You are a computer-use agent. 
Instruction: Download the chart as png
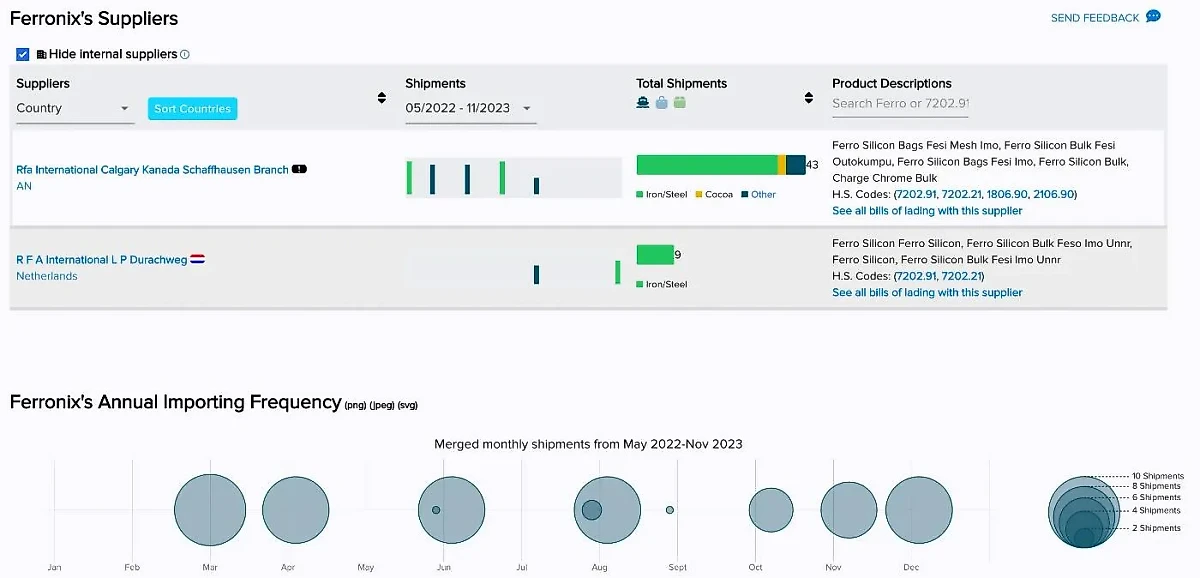point(356,405)
